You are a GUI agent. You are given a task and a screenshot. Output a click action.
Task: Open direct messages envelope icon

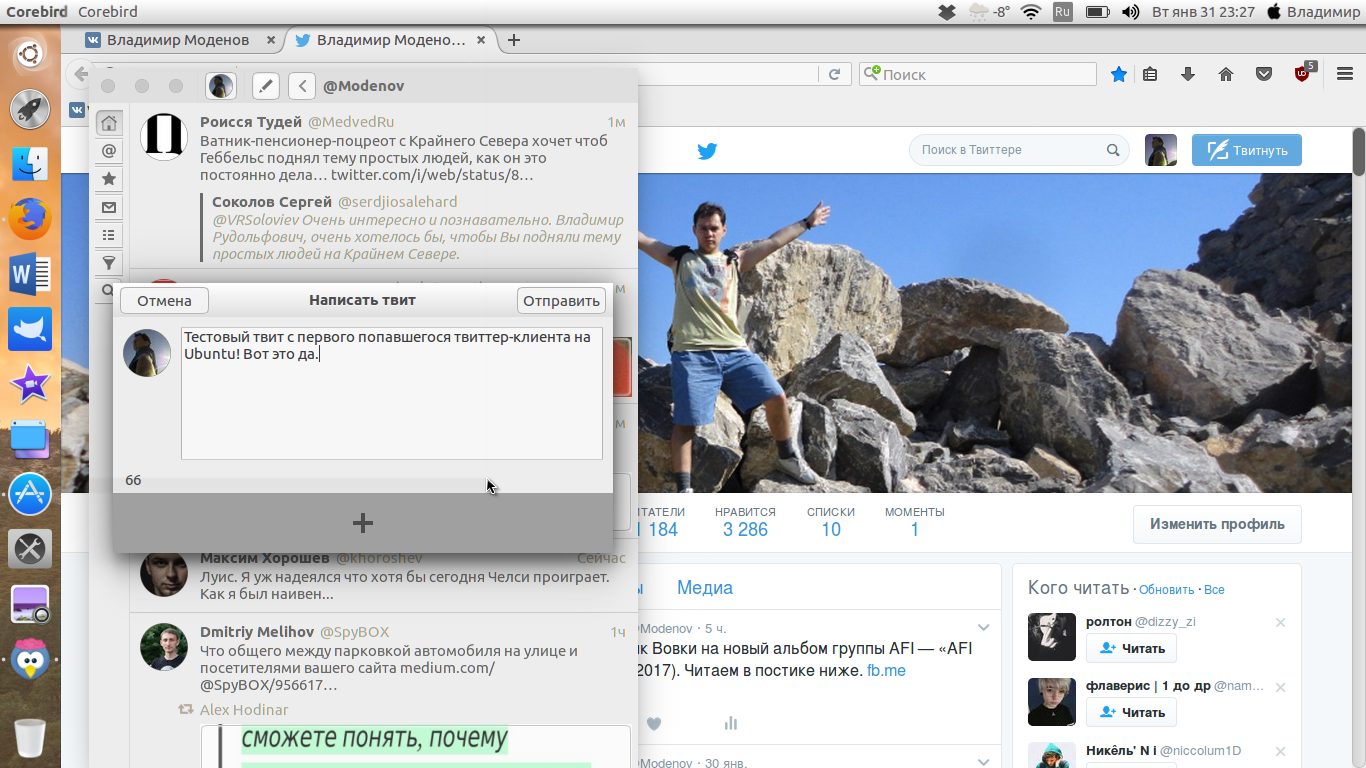click(x=109, y=207)
